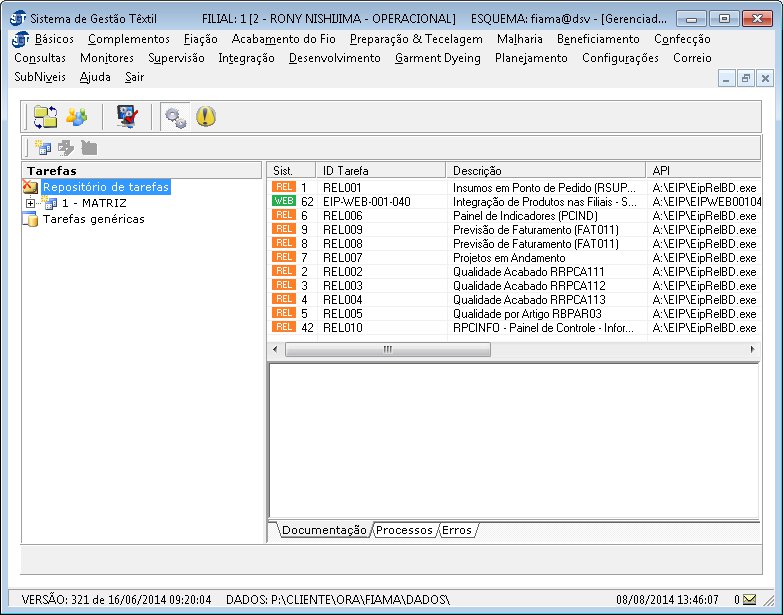Open the Fiação menu
Viewport: 783px width, 615px height.
tap(200, 39)
